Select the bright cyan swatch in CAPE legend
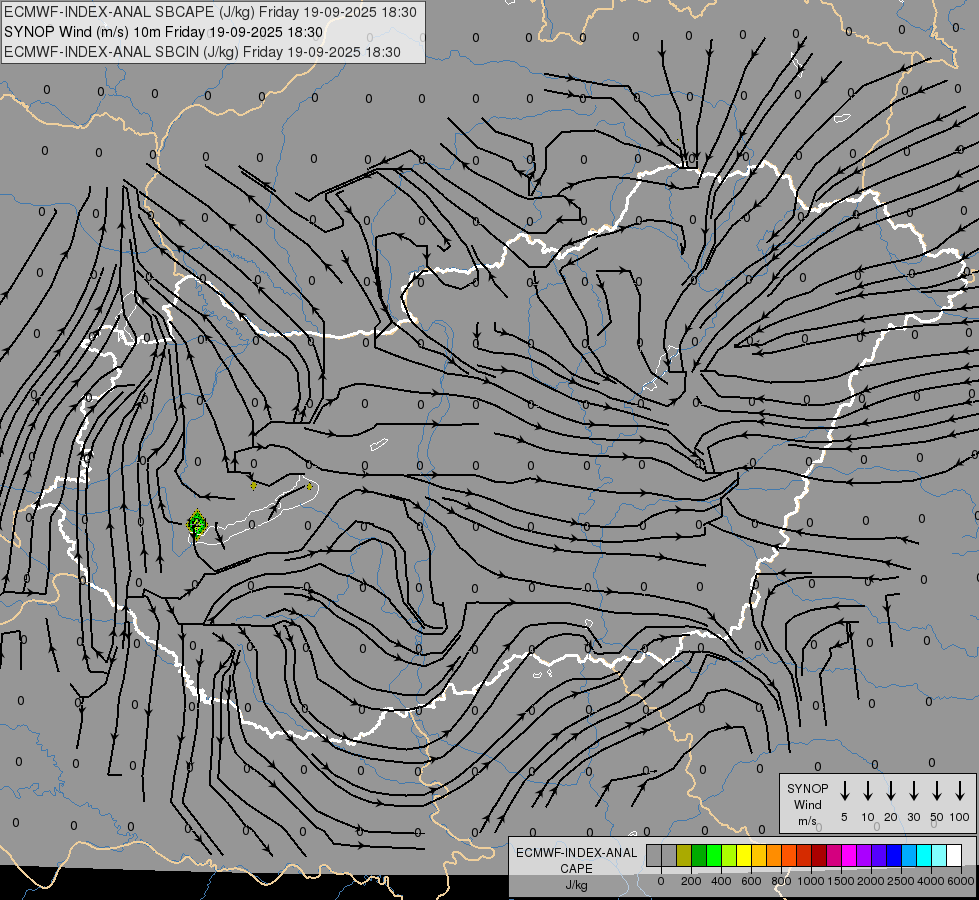979x900 pixels. pyautogui.click(x=924, y=855)
